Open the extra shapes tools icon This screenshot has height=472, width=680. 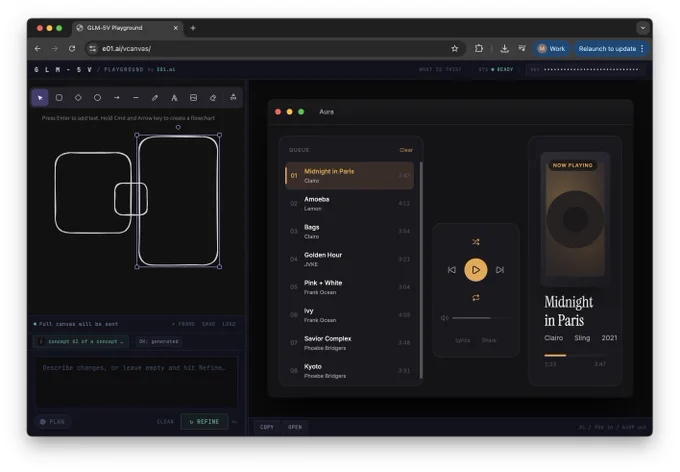point(233,97)
